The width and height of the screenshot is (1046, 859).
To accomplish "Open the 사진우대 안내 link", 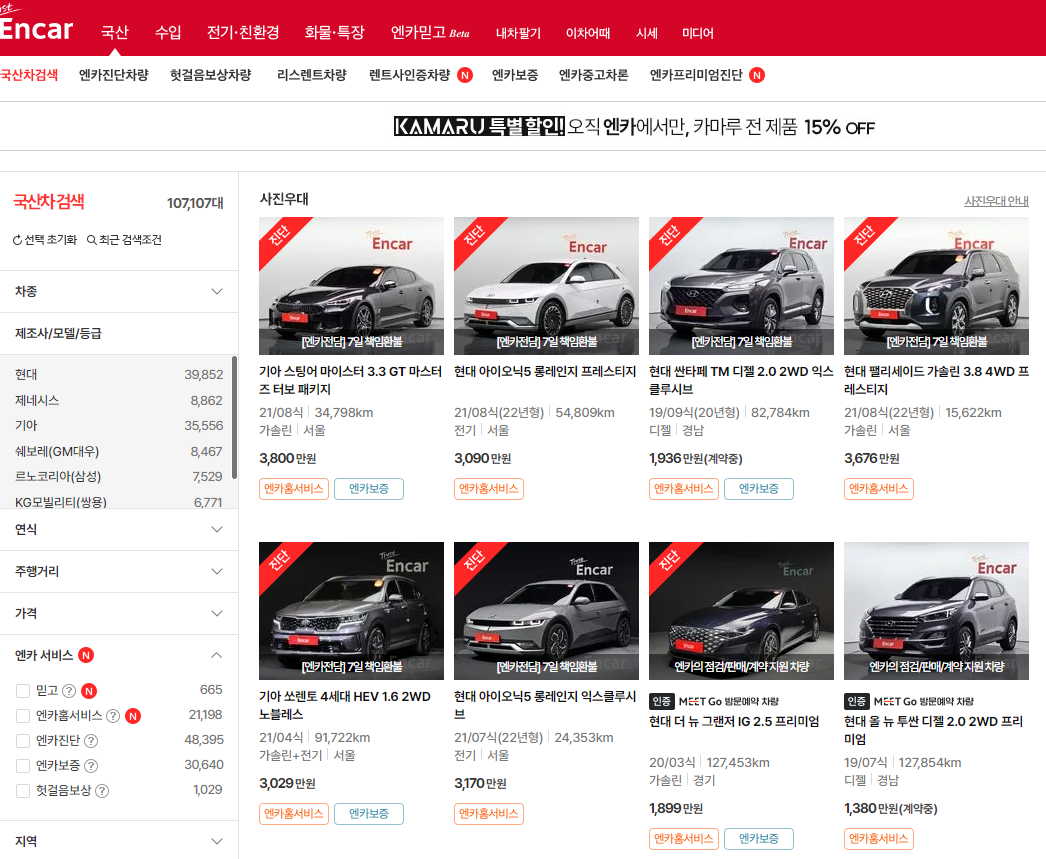I will (x=997, y=201).
